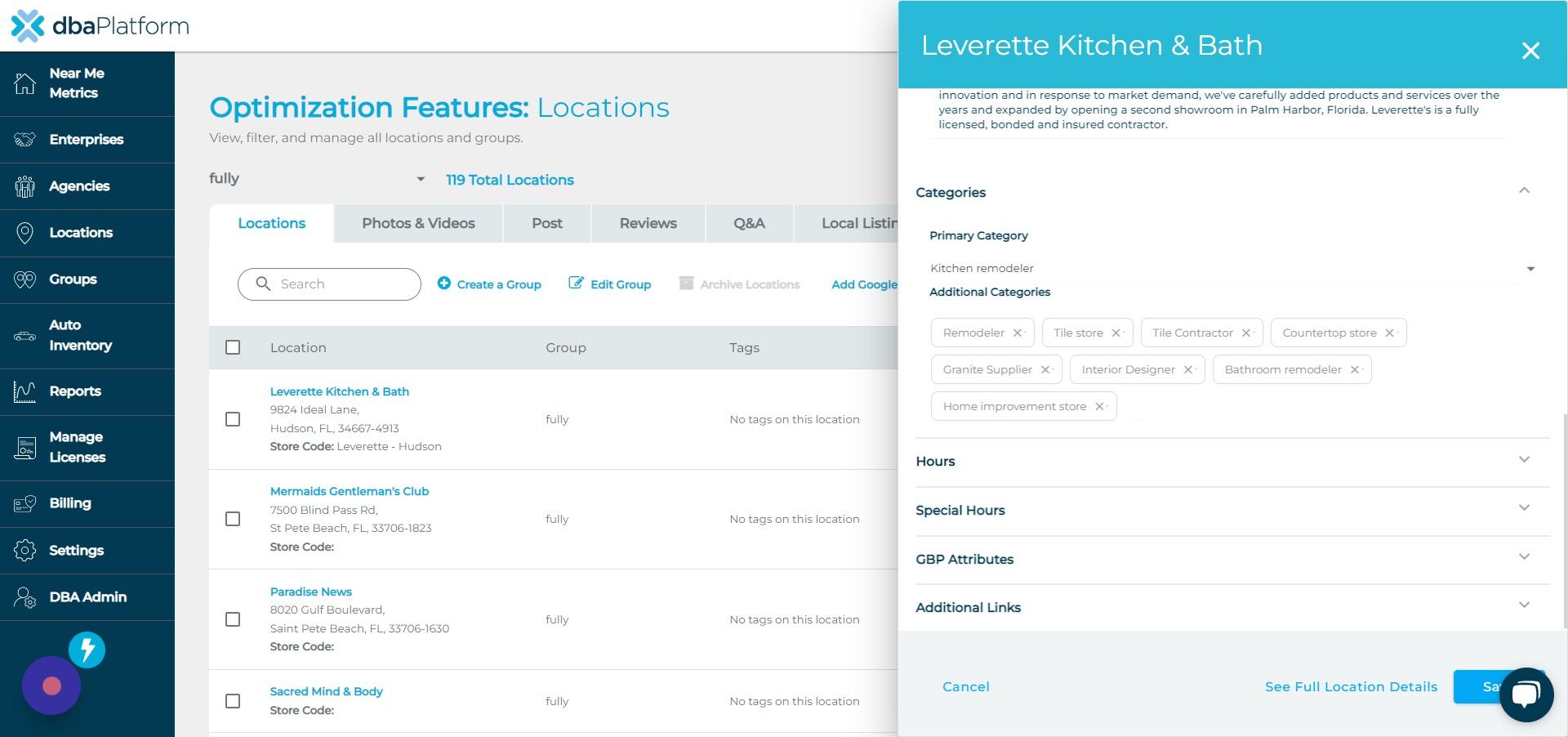Open the chat bubble widget
Viewport: 1568px width, 737px height.
pyautogui.click(x=1526, y=695)
